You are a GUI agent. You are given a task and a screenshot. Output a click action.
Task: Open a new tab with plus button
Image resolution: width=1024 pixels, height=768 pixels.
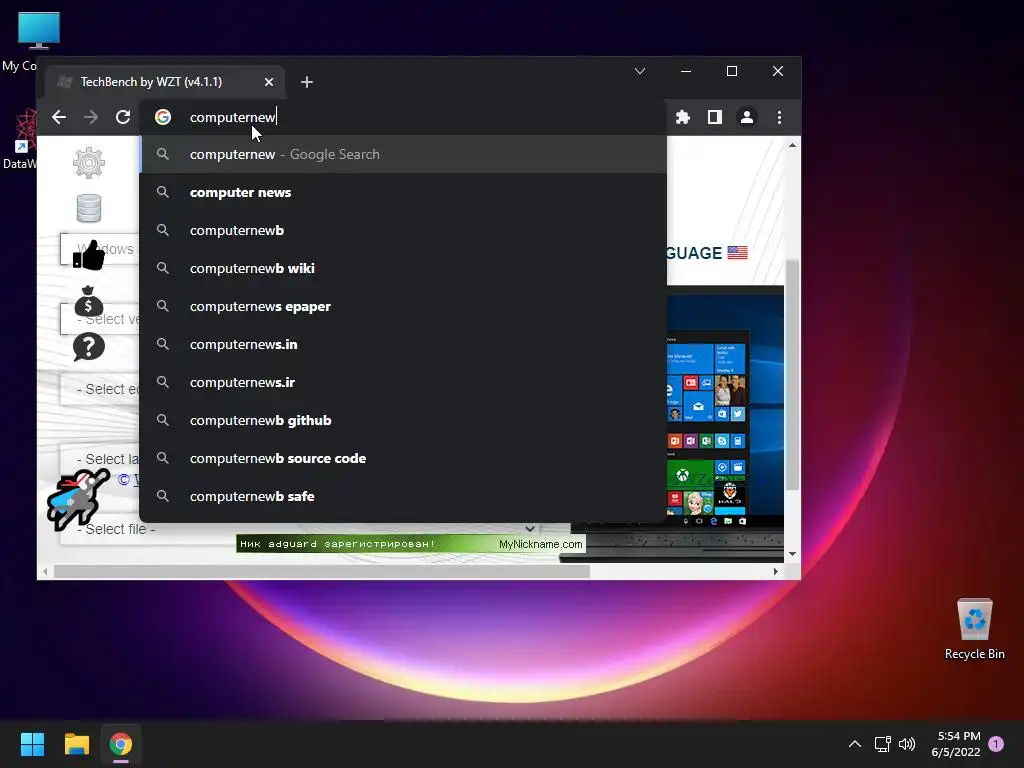click(x=307, y=82)
